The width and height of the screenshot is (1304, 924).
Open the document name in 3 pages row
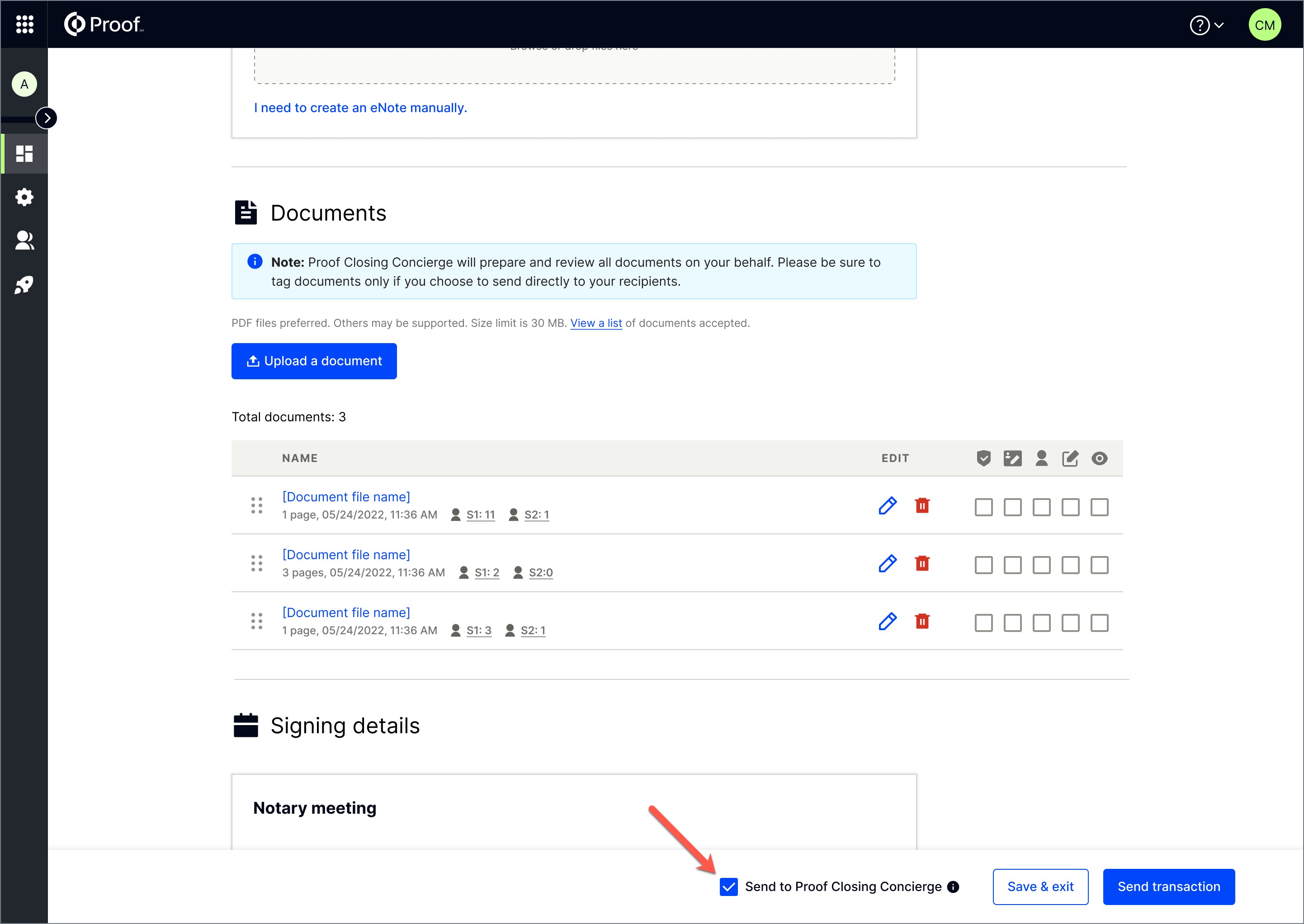346,555
